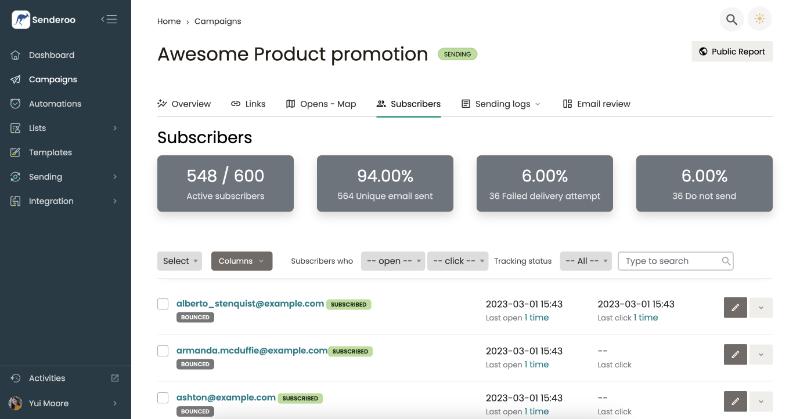Open armanda.mcduffie@example.com subscriber link
The width and height of the screenshot is (800, 419).
click(x=251, y=351)
